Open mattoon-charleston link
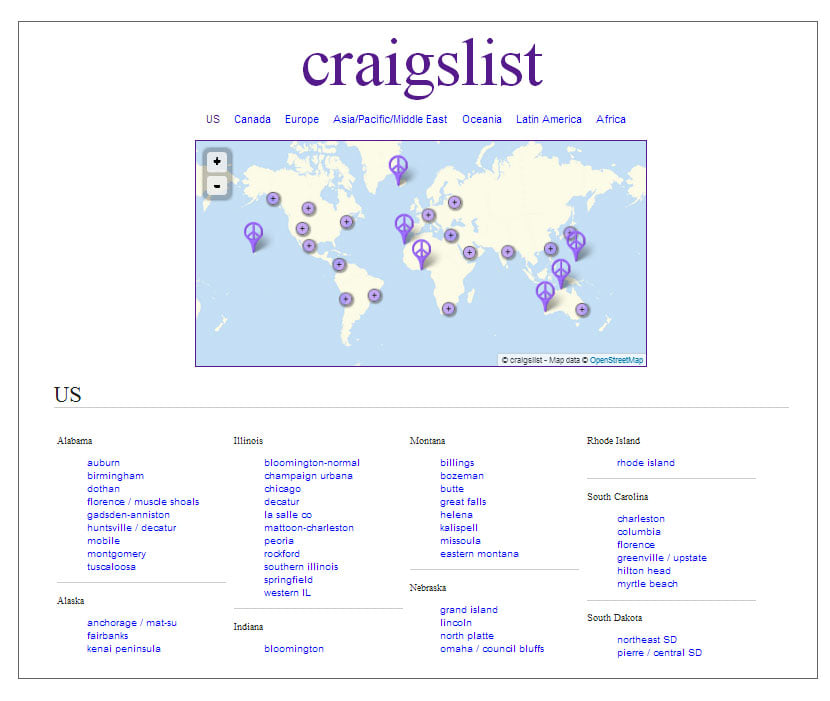 tap(309, 527)
